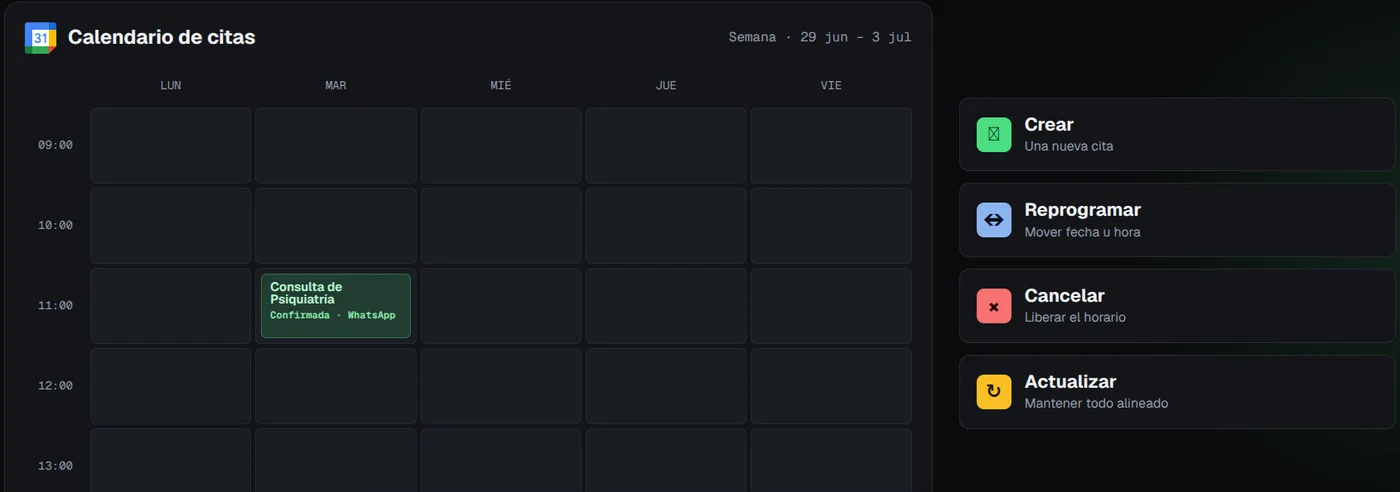Click the MIÉ column header

tap(501, 86)
